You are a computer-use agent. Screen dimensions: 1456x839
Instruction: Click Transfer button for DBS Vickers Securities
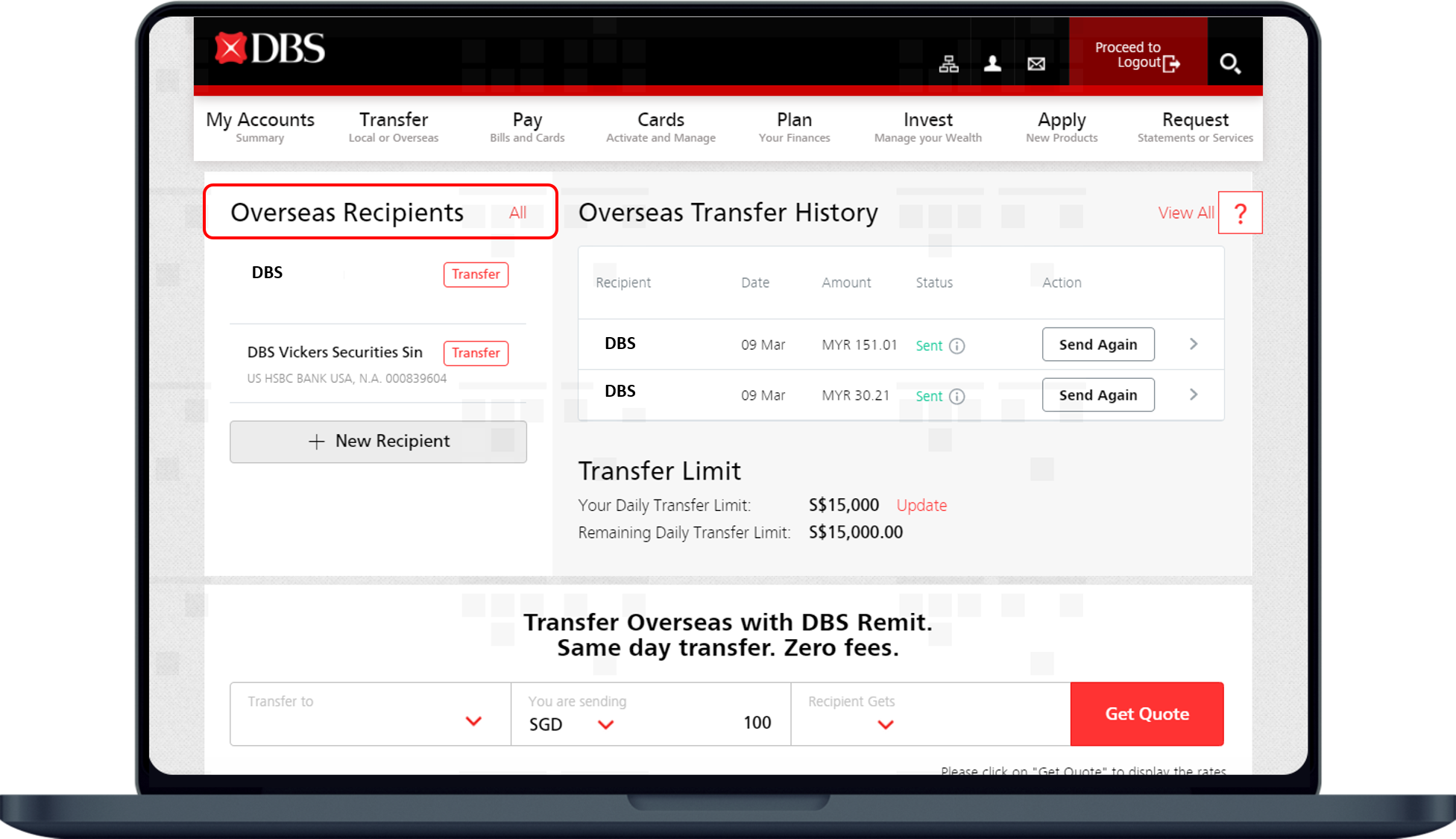(x=476, y=353)
